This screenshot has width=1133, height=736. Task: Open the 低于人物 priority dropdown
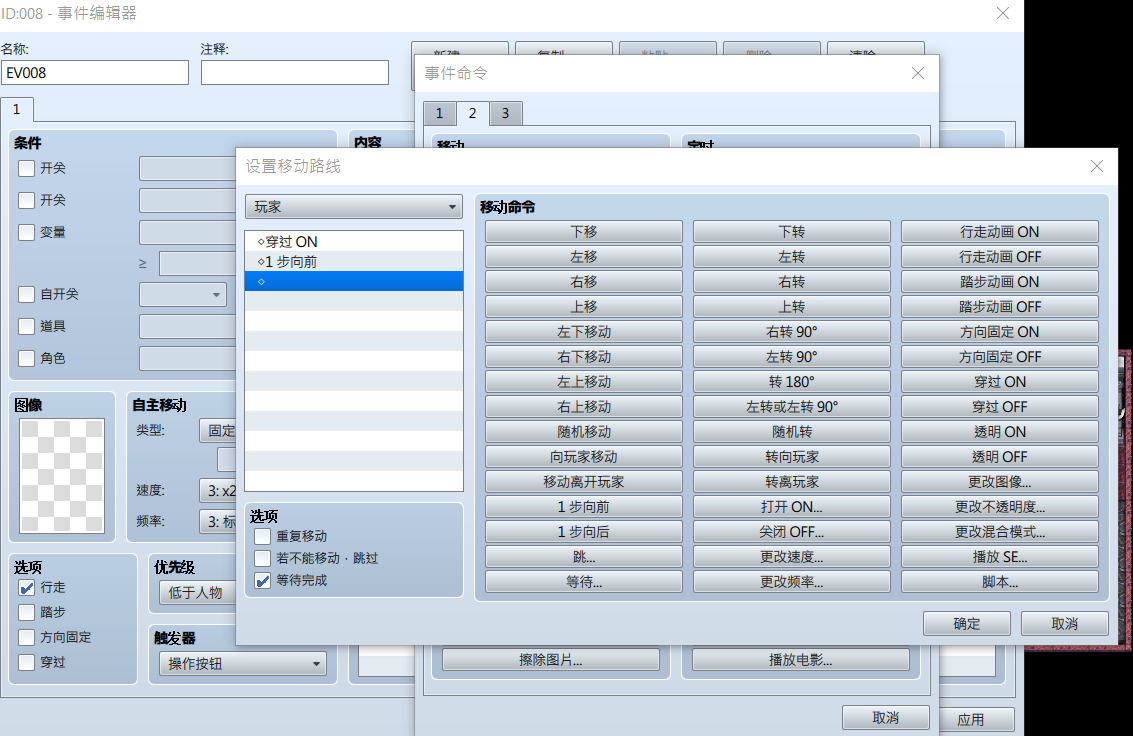[198, 593]
